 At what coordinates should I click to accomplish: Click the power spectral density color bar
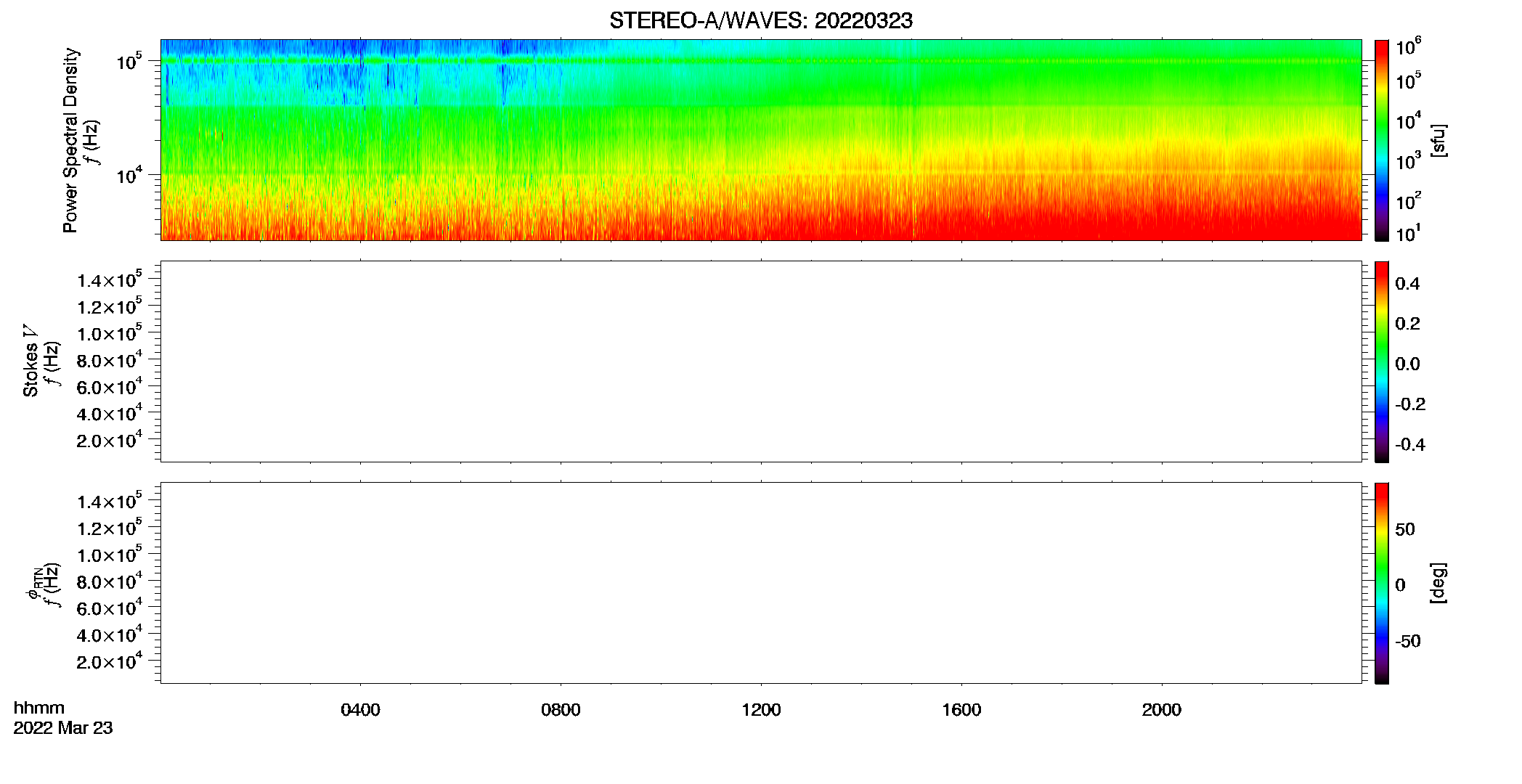point(1382,140)
